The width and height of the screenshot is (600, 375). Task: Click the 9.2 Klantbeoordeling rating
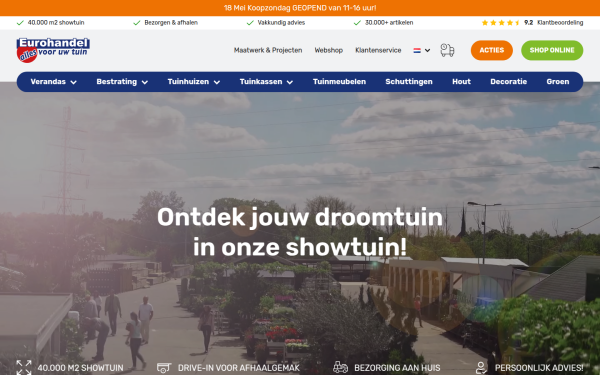click(x=554, y=23)
